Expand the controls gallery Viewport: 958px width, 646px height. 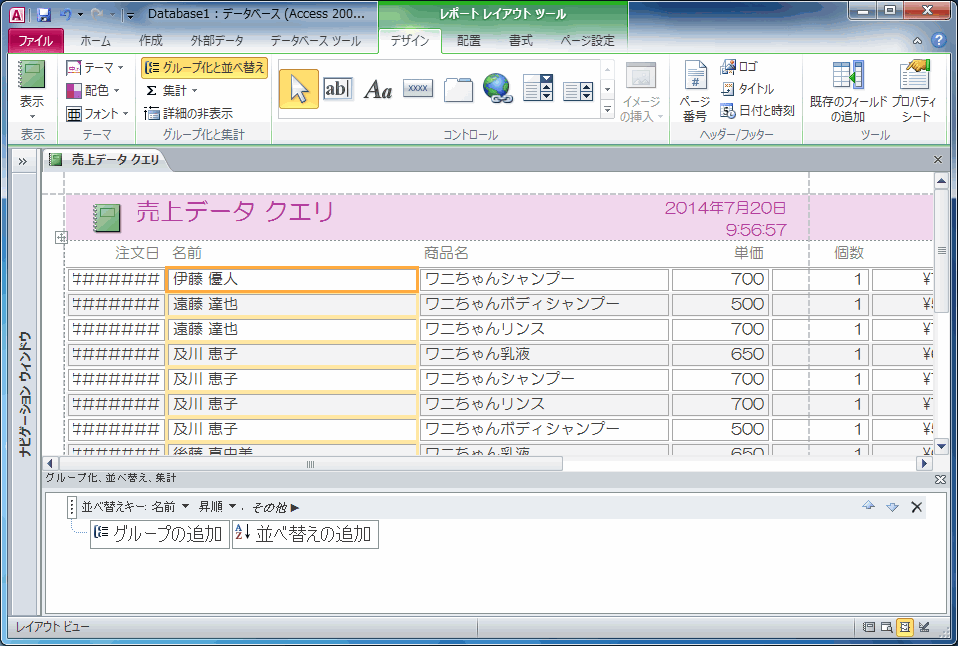pyautogui.click(x=607, y=109)
